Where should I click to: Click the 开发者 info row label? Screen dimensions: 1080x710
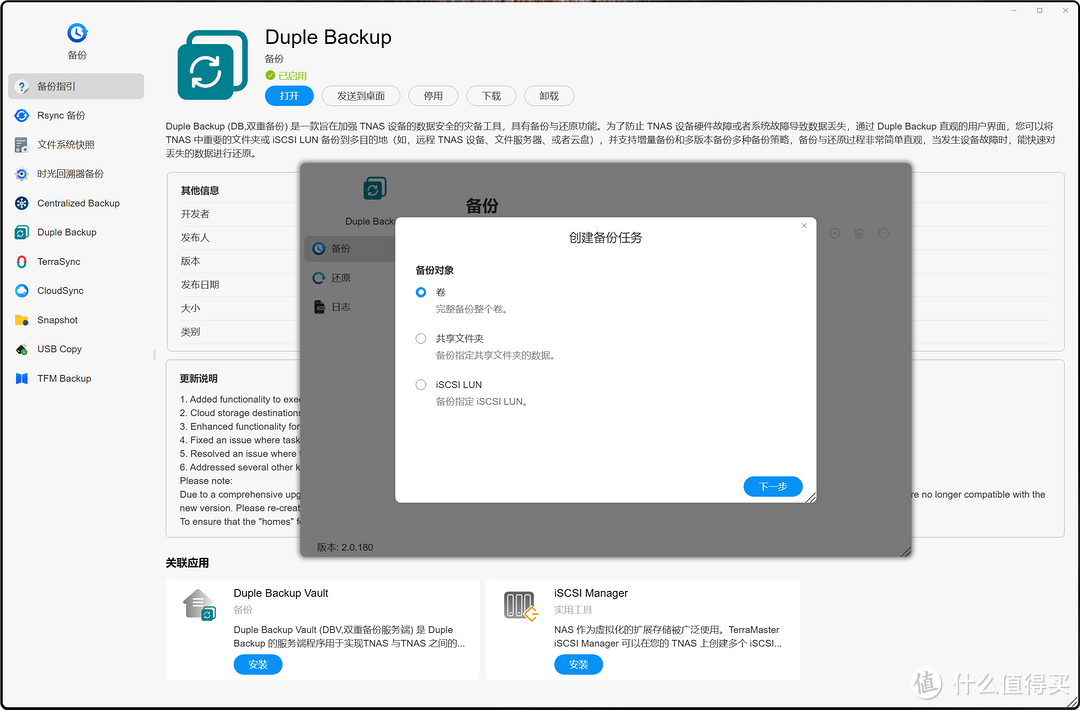tap(195, 214)
